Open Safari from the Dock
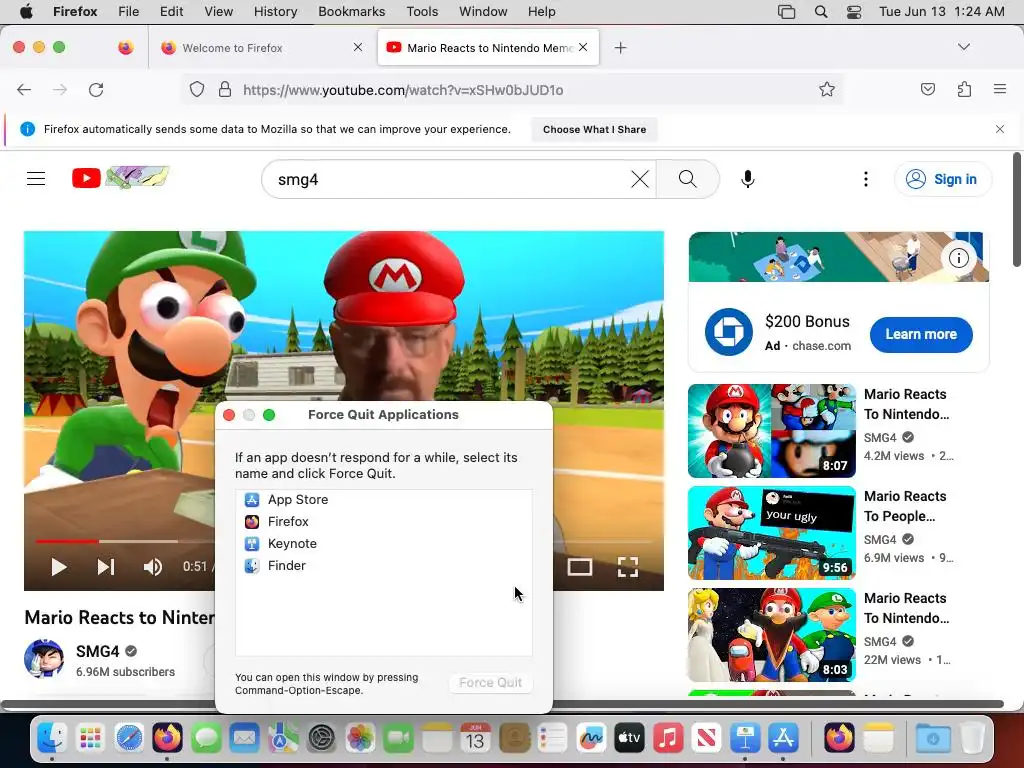Image resolution: width=1024 pixels, height=768 pixels. 129,739
